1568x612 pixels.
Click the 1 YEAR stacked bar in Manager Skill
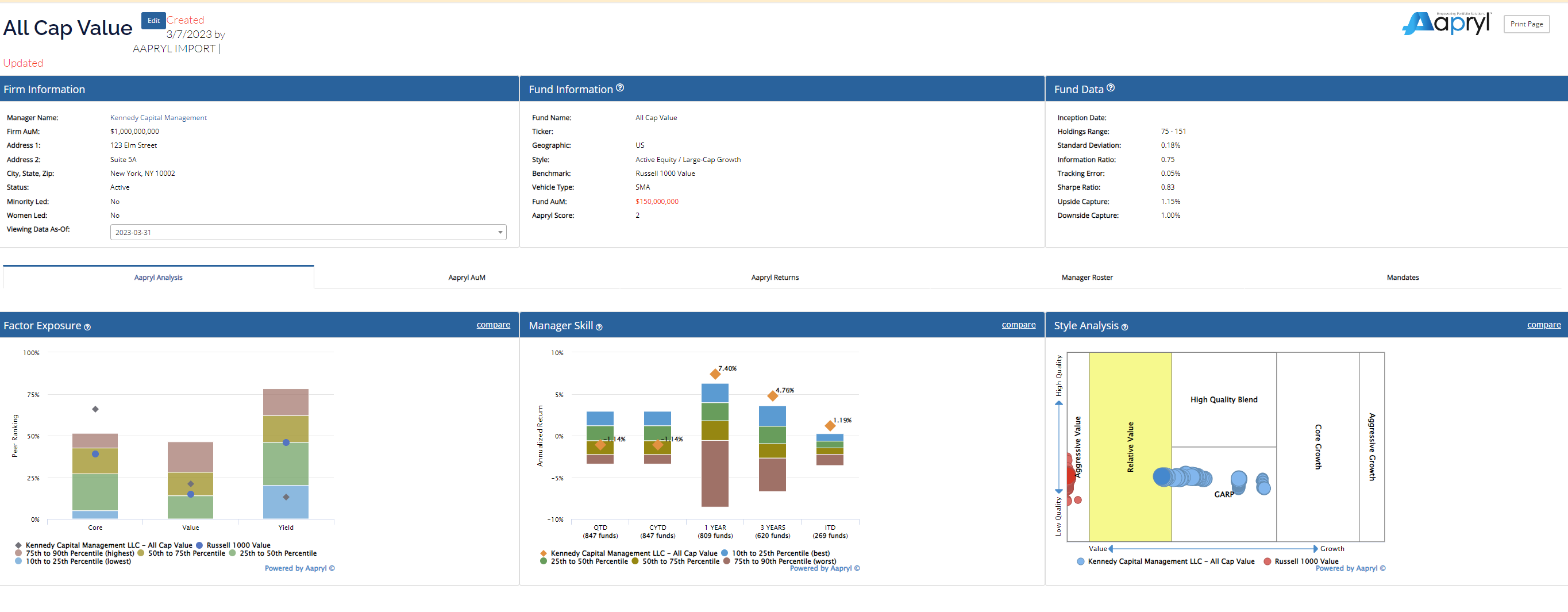(x=715, y=445)
